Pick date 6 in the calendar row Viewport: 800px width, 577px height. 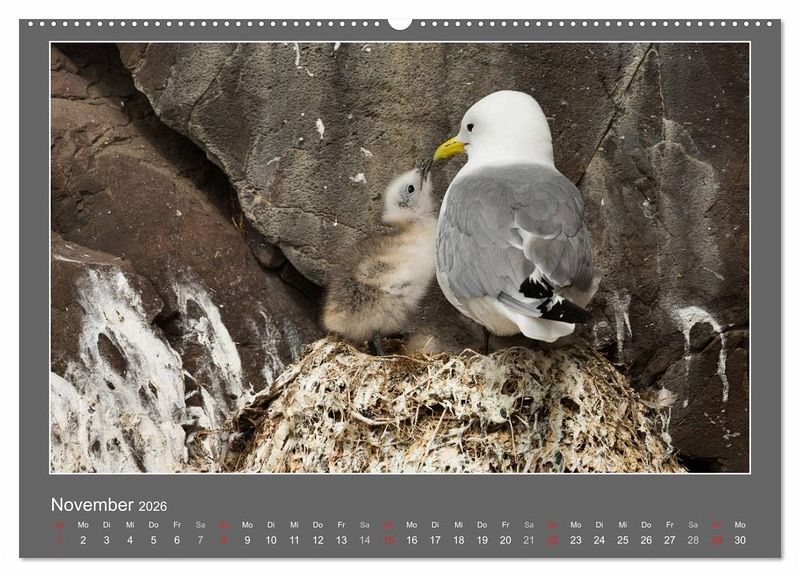click(177, 540)
